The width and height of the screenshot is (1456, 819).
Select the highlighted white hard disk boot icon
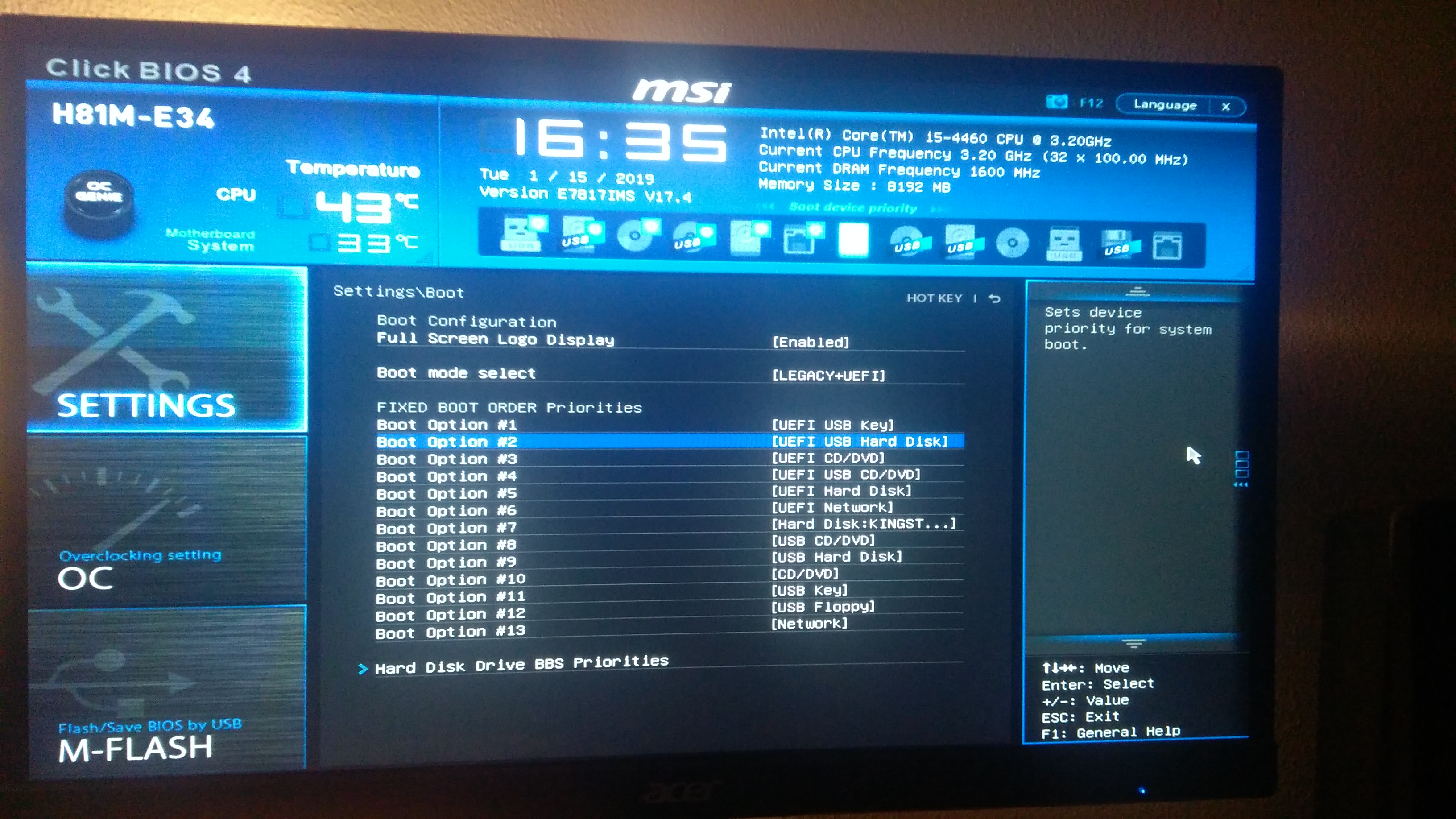852,240
